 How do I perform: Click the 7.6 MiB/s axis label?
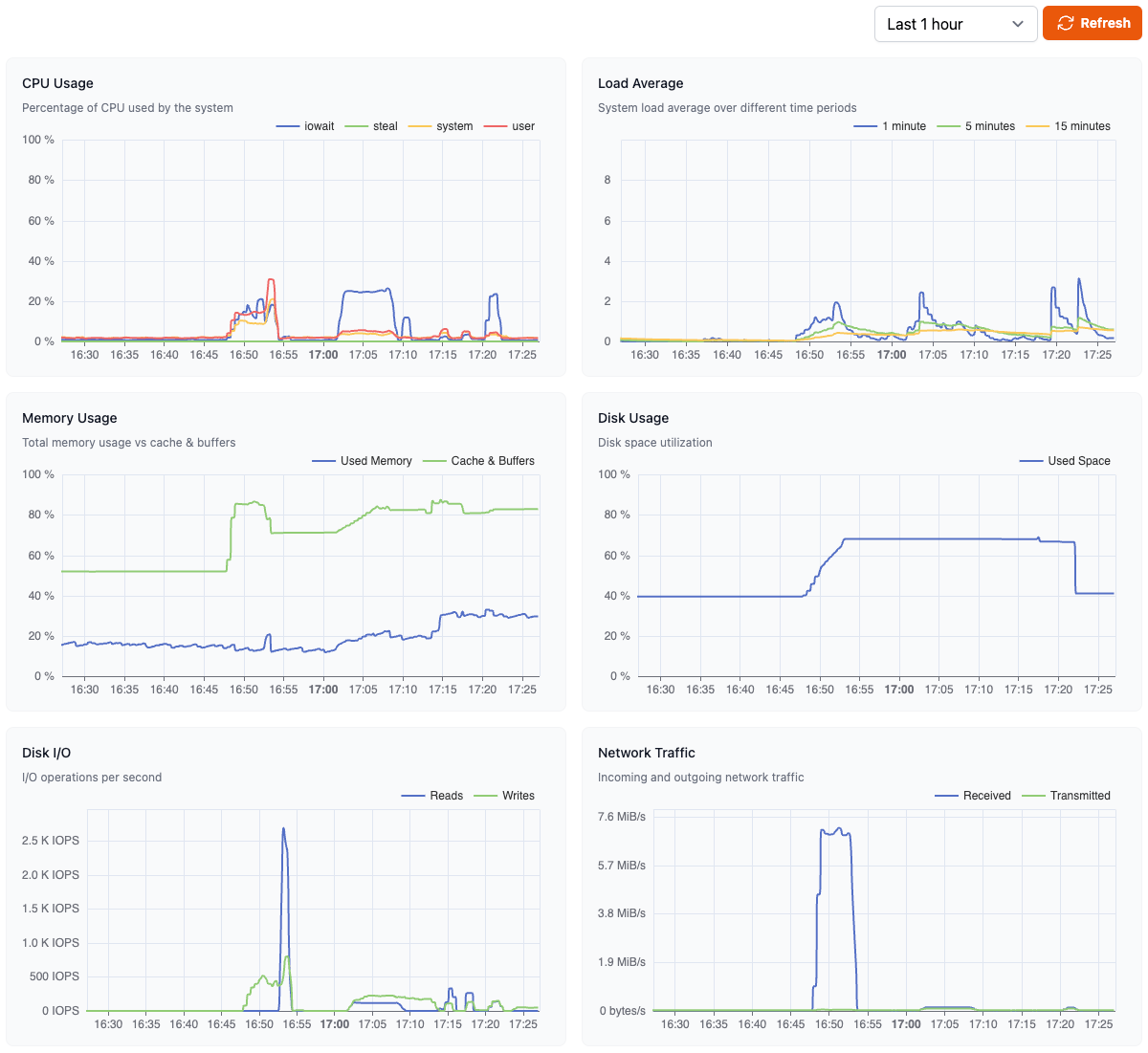622,817
